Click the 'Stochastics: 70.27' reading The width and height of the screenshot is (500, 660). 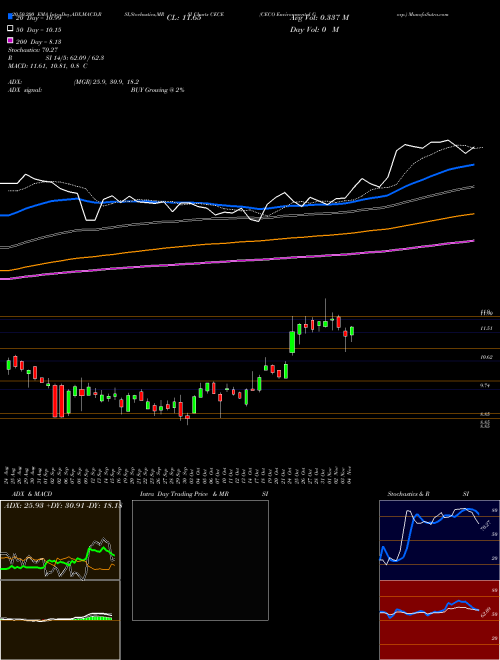click(x=32, y=50)
